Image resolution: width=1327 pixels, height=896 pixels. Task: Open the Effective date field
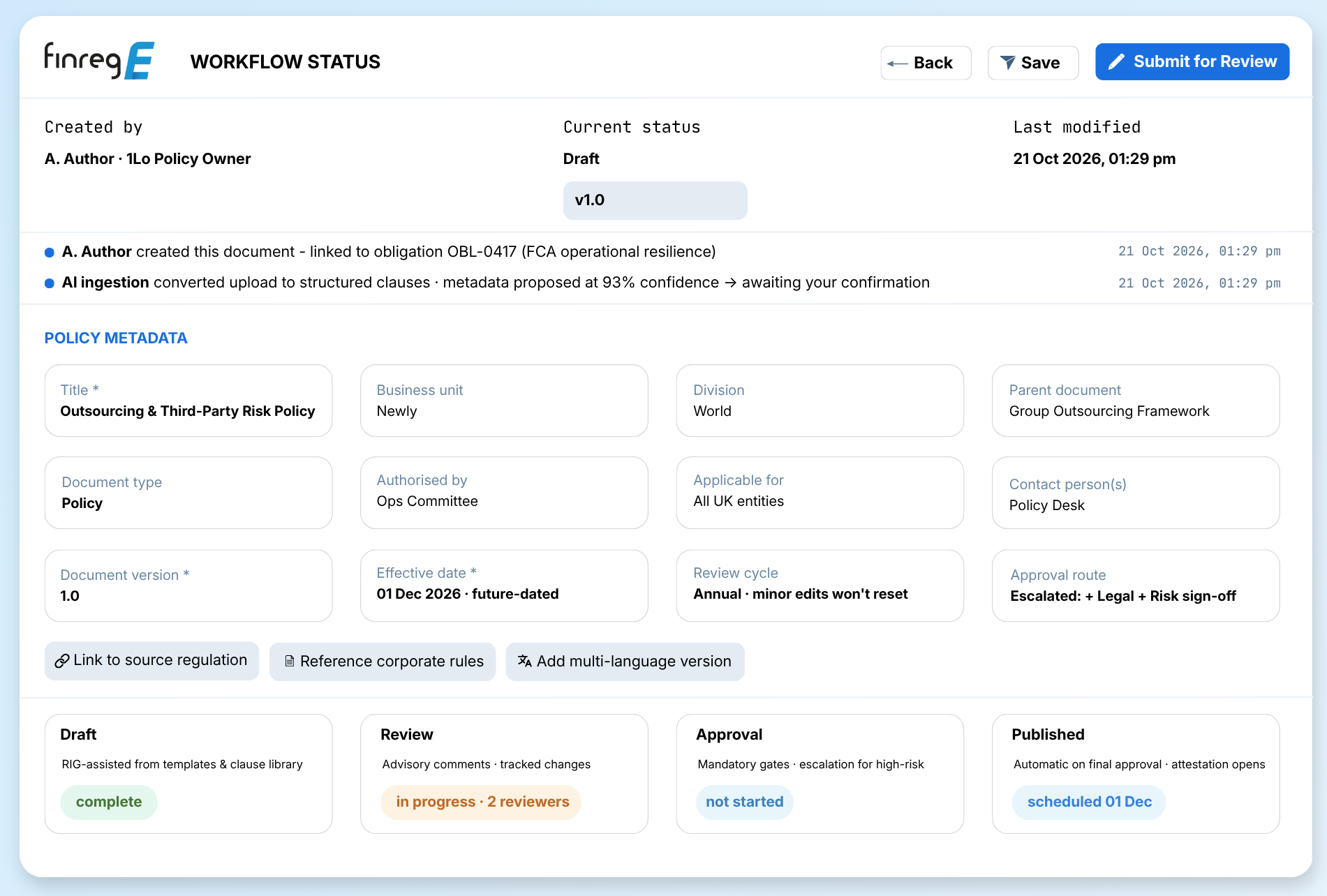pyautogui.click(x=504, y=585)
